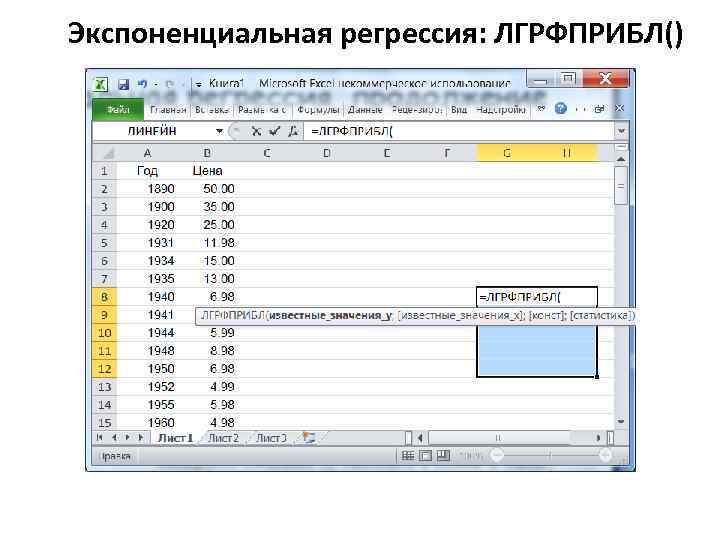720x540 pixels.
Task: Expand the formula bar with arrow
Action: (621, 131)
